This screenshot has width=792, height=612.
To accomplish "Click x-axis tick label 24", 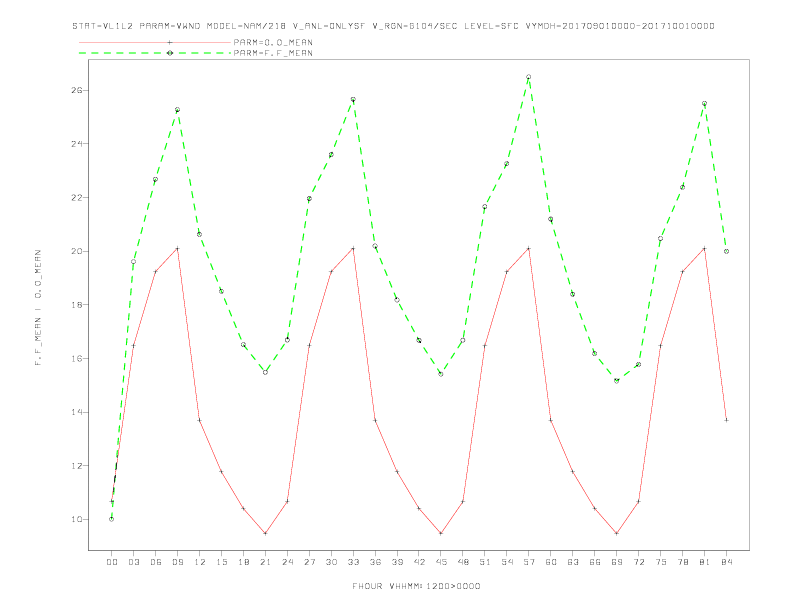I will tap(287, 562).
